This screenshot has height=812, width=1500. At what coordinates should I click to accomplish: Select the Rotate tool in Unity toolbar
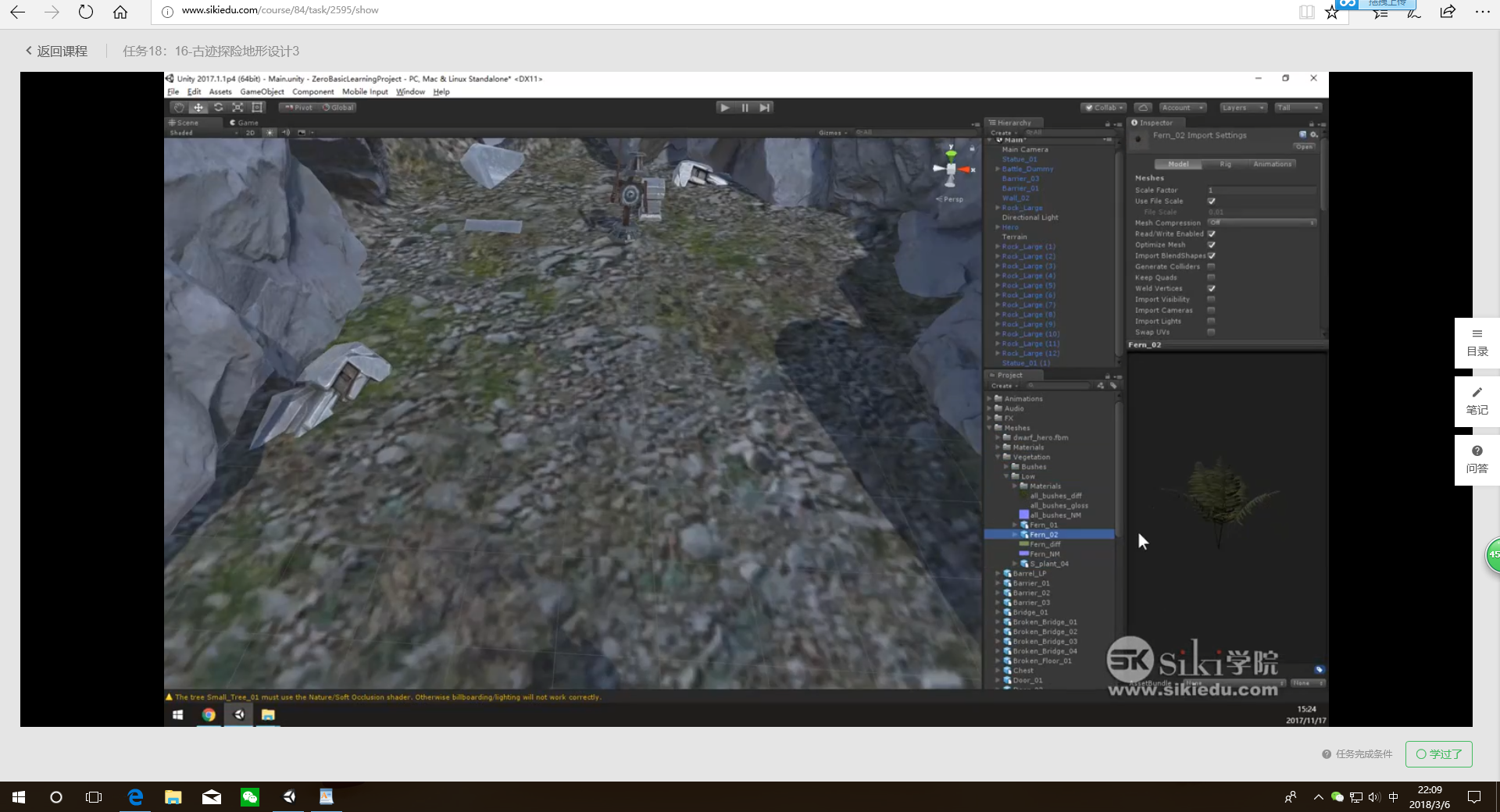click(218, 108)
